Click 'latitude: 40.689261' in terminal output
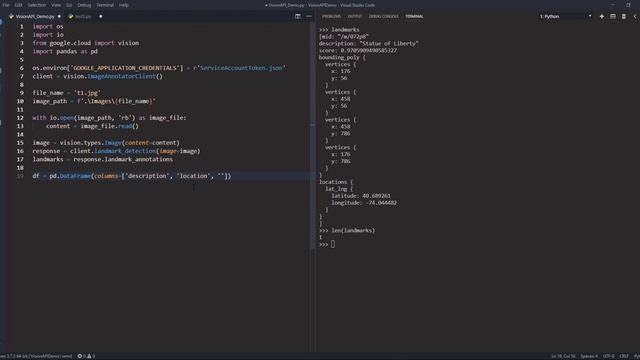640x360 pixels. [361, 196]
